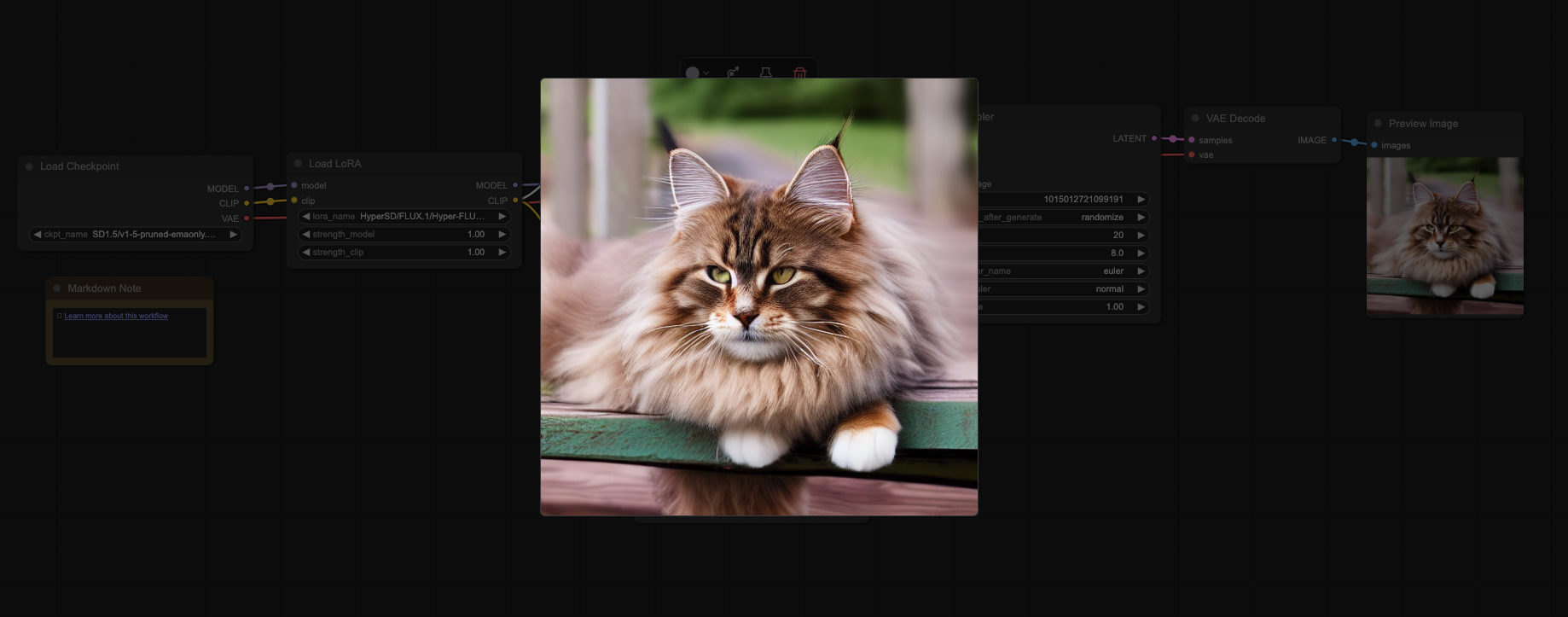The height and width of the screenshot is (617, 1568).
Task: Click the vae input slot on VAE Decode
Action: 1192,154
